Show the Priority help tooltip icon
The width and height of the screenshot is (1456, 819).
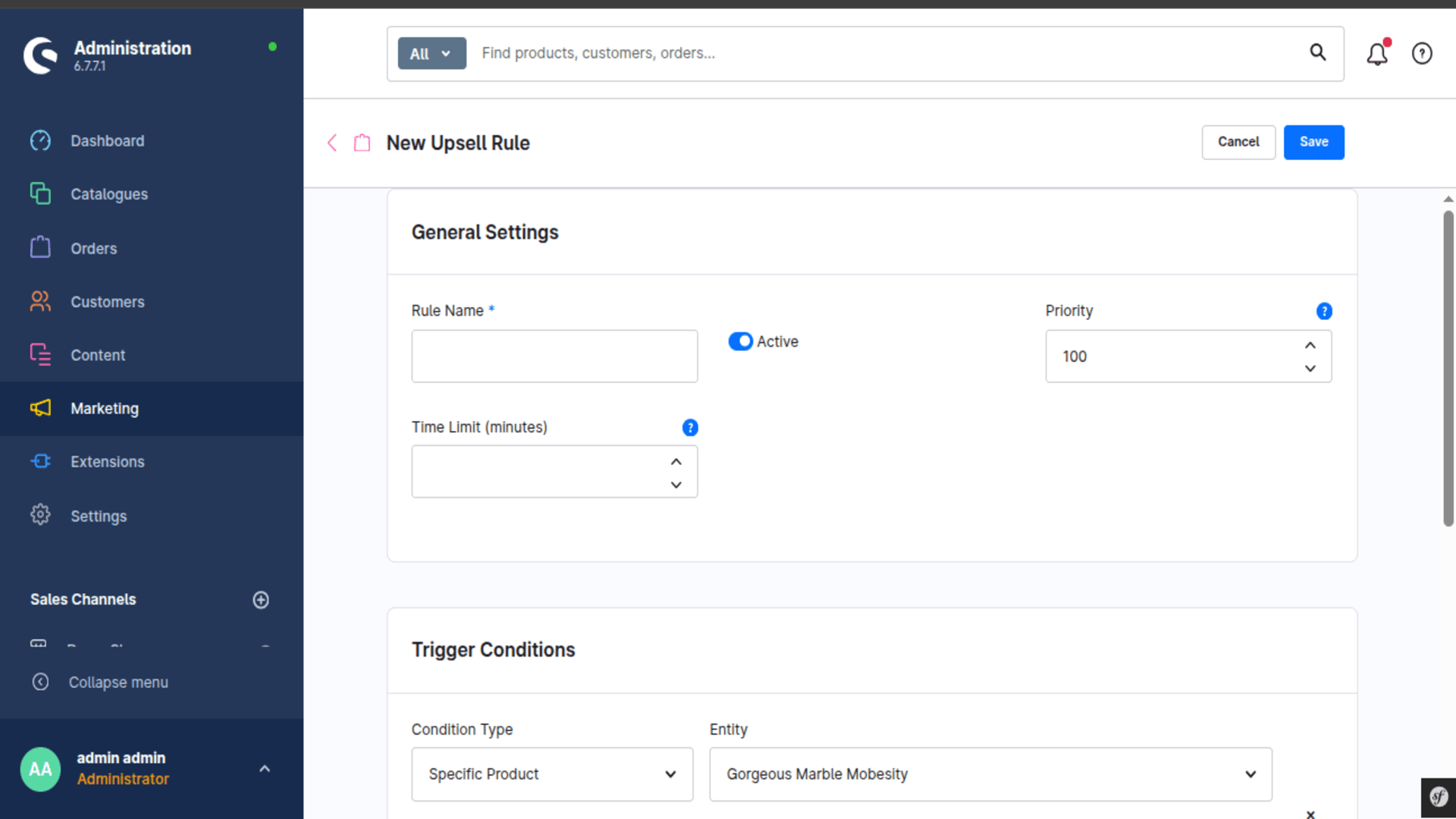click(x=1324, y=311)
